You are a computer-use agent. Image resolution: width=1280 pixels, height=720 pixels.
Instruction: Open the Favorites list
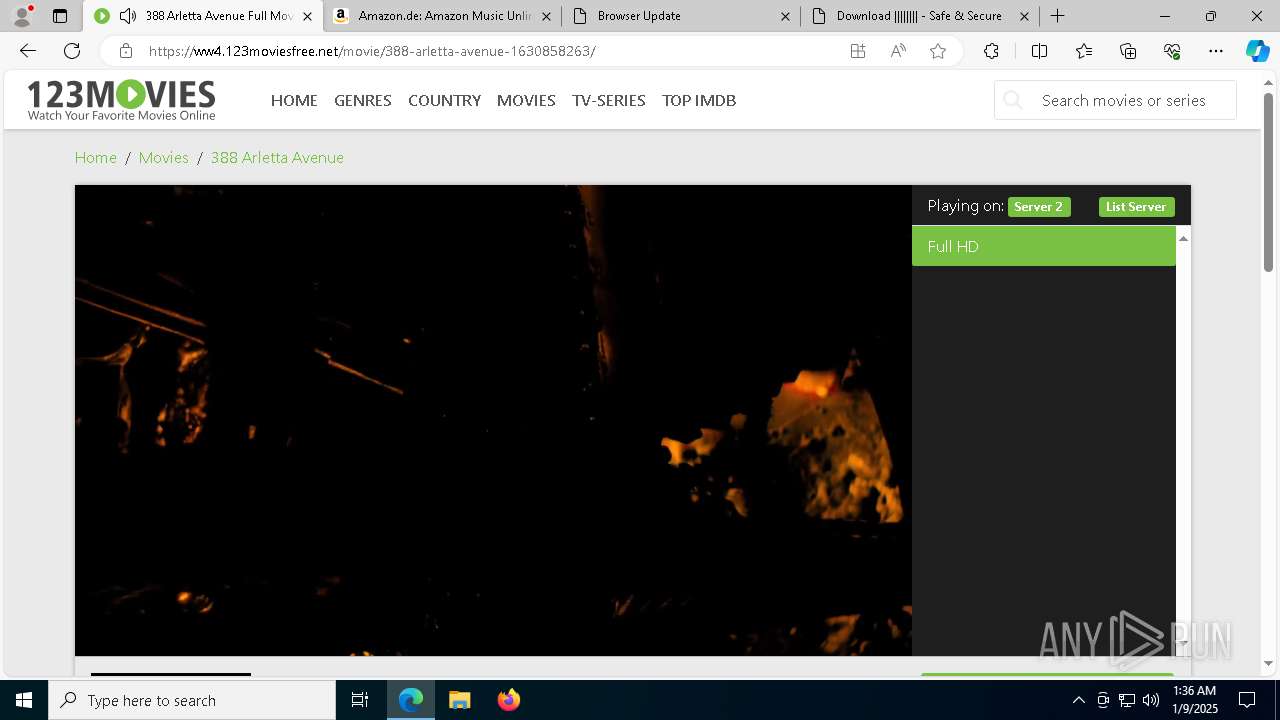coord(1084,51)
